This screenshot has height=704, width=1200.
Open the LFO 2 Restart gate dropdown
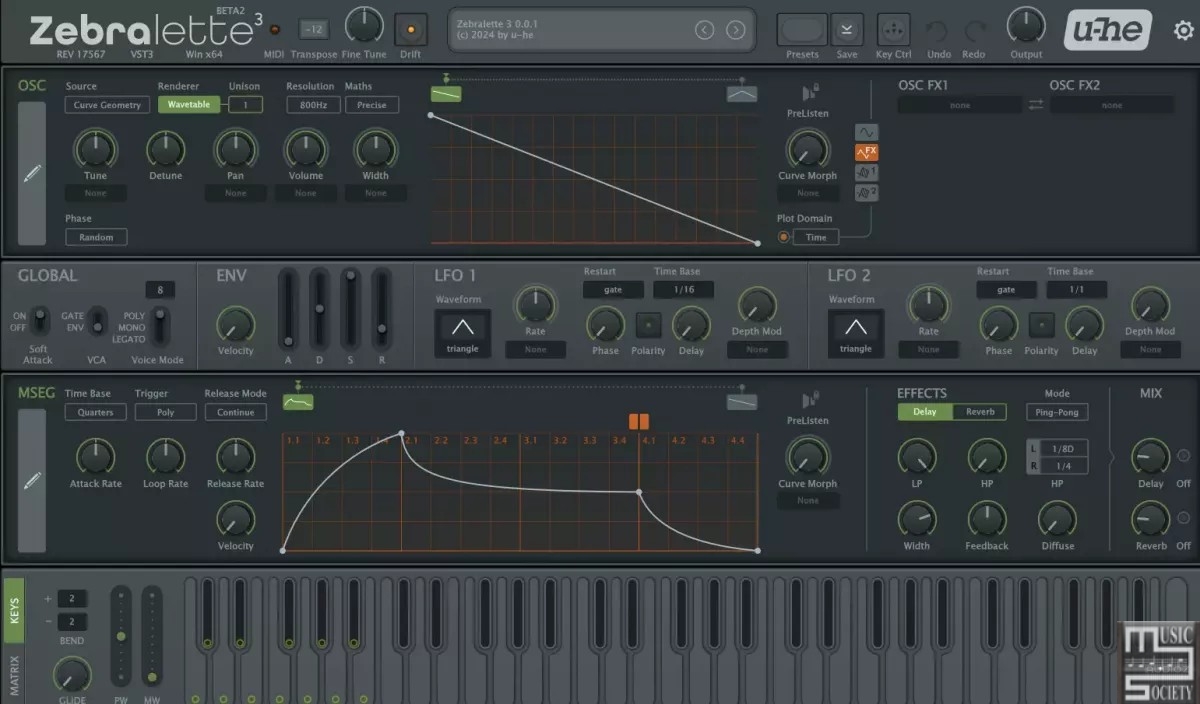point(1006,290)
